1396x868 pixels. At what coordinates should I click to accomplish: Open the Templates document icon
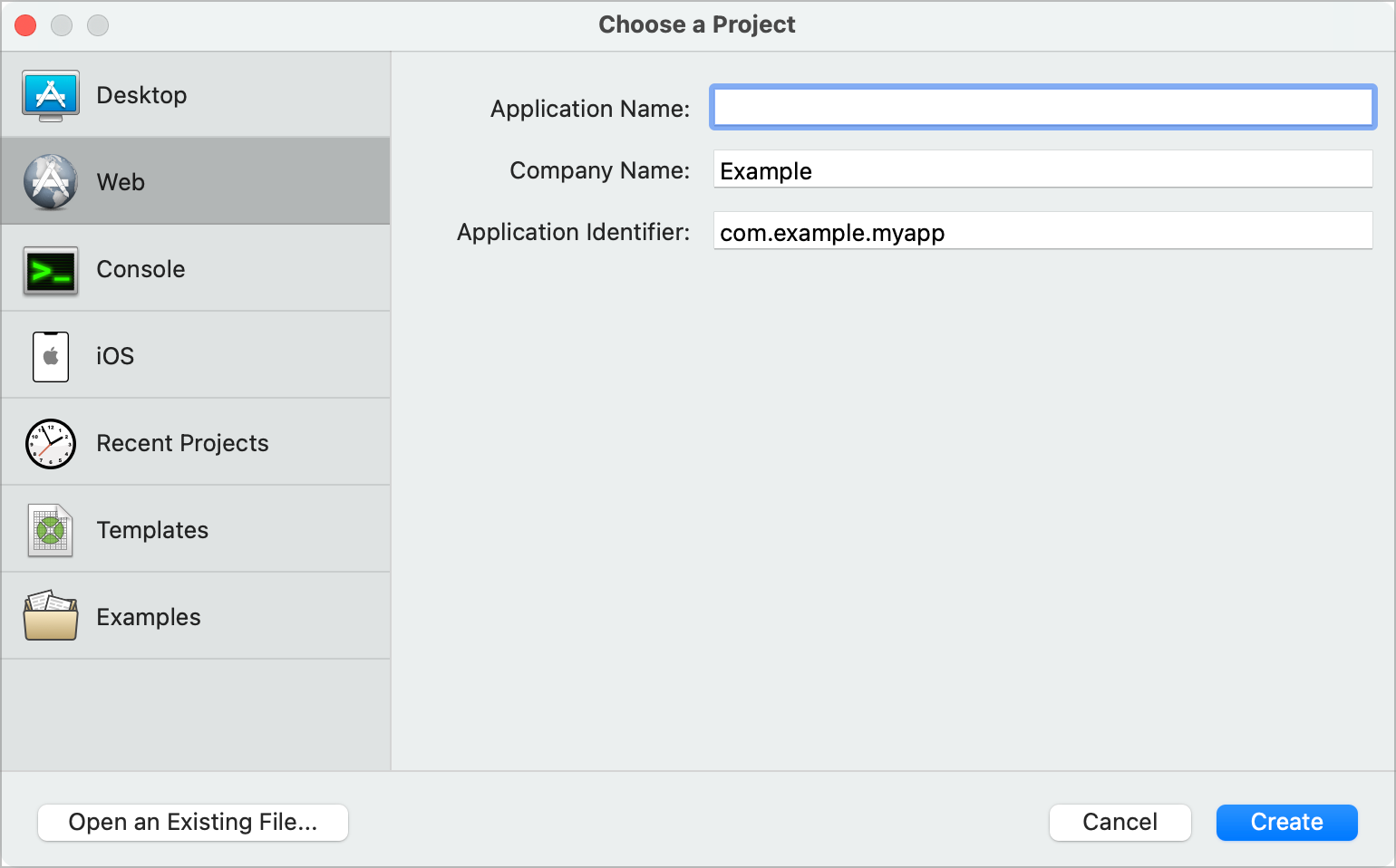pyautogui.click(x=51, y=530)
